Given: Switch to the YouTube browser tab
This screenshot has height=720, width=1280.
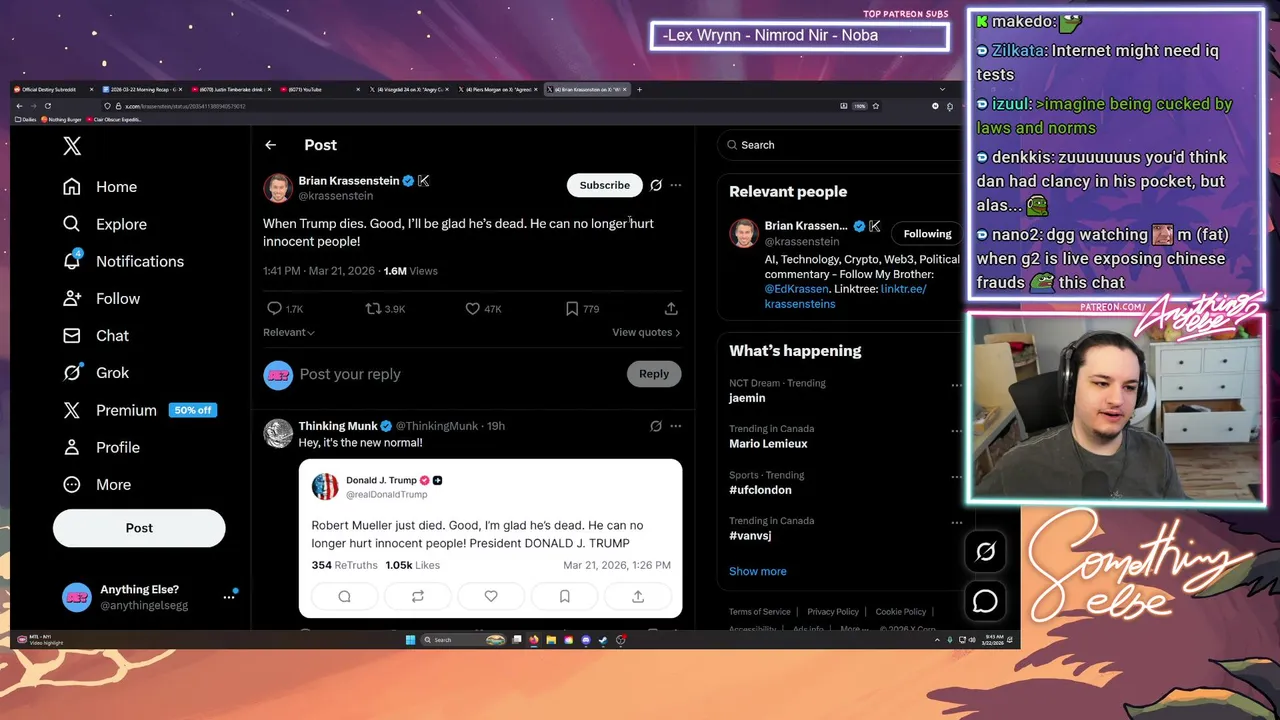Looking at the screenshot, I should 321,89.
